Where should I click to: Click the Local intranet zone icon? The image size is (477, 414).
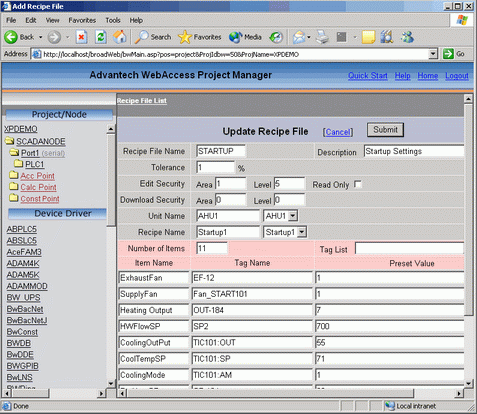click(x=390, y=406)
